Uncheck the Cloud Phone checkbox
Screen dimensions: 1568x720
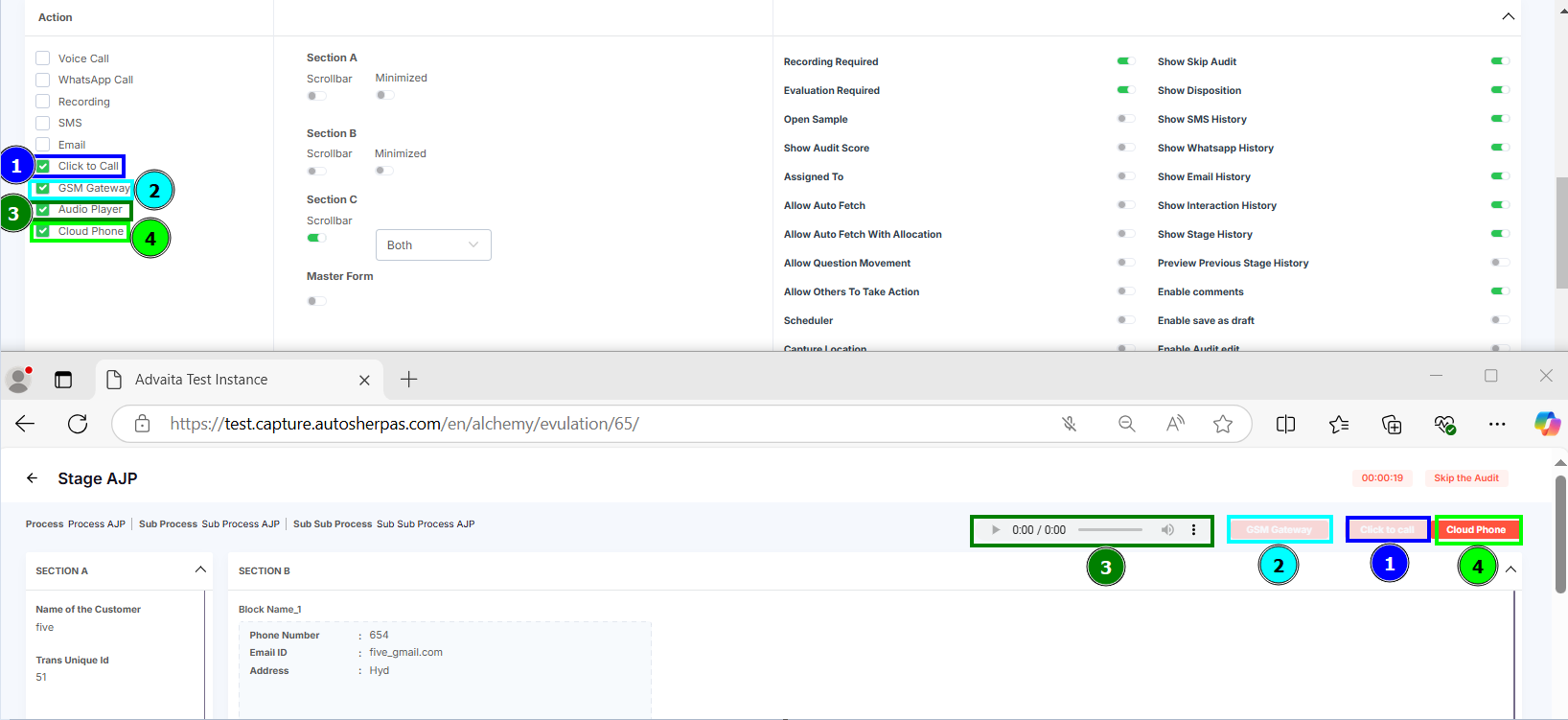pos(42,231)
